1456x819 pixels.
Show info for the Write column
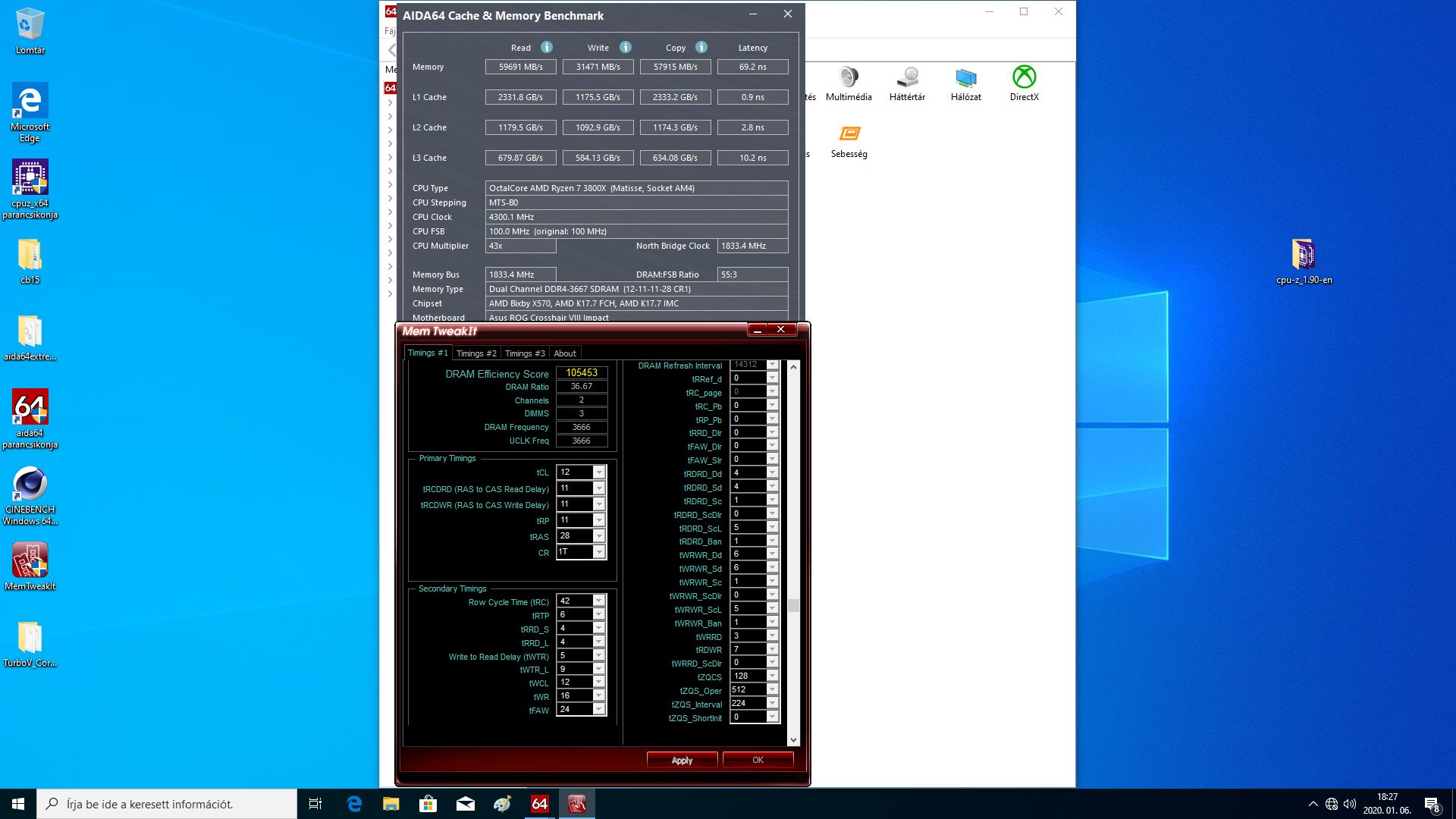click(x=626, y=47)
